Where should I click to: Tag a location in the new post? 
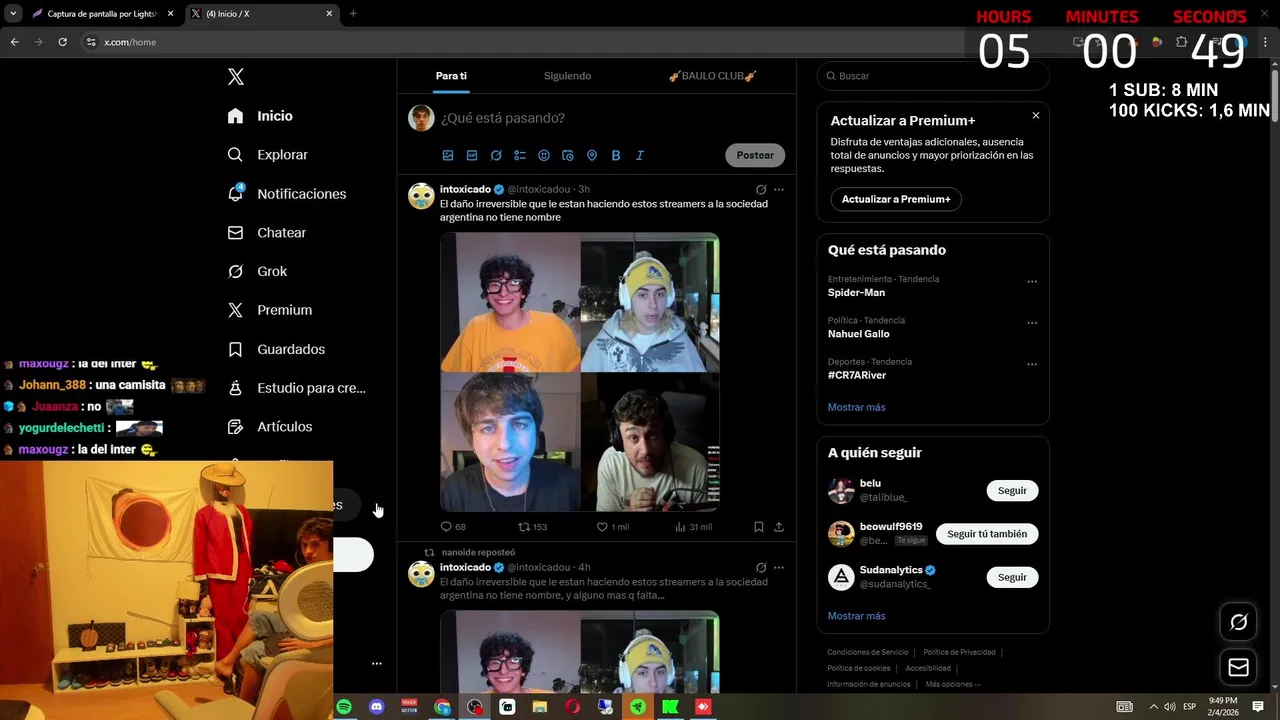coord(592,155)
